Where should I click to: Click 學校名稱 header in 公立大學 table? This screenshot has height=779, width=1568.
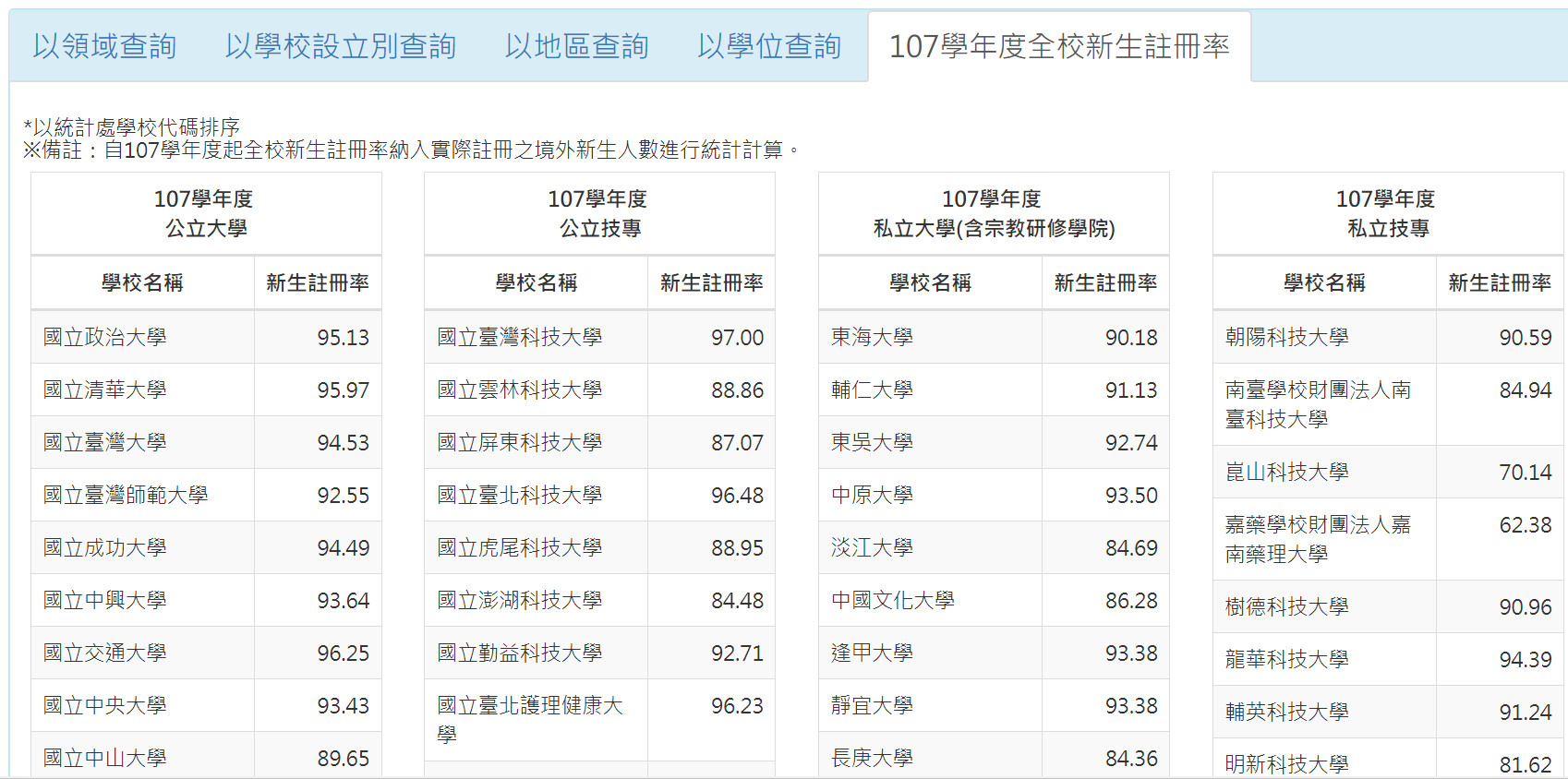[142, 282]
